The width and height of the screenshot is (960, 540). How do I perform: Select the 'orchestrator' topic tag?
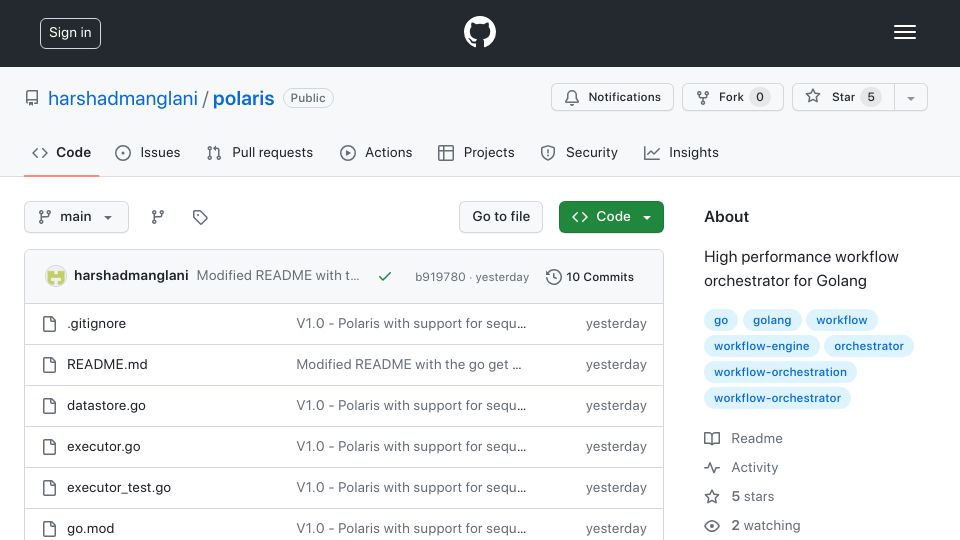coord(869,346)
